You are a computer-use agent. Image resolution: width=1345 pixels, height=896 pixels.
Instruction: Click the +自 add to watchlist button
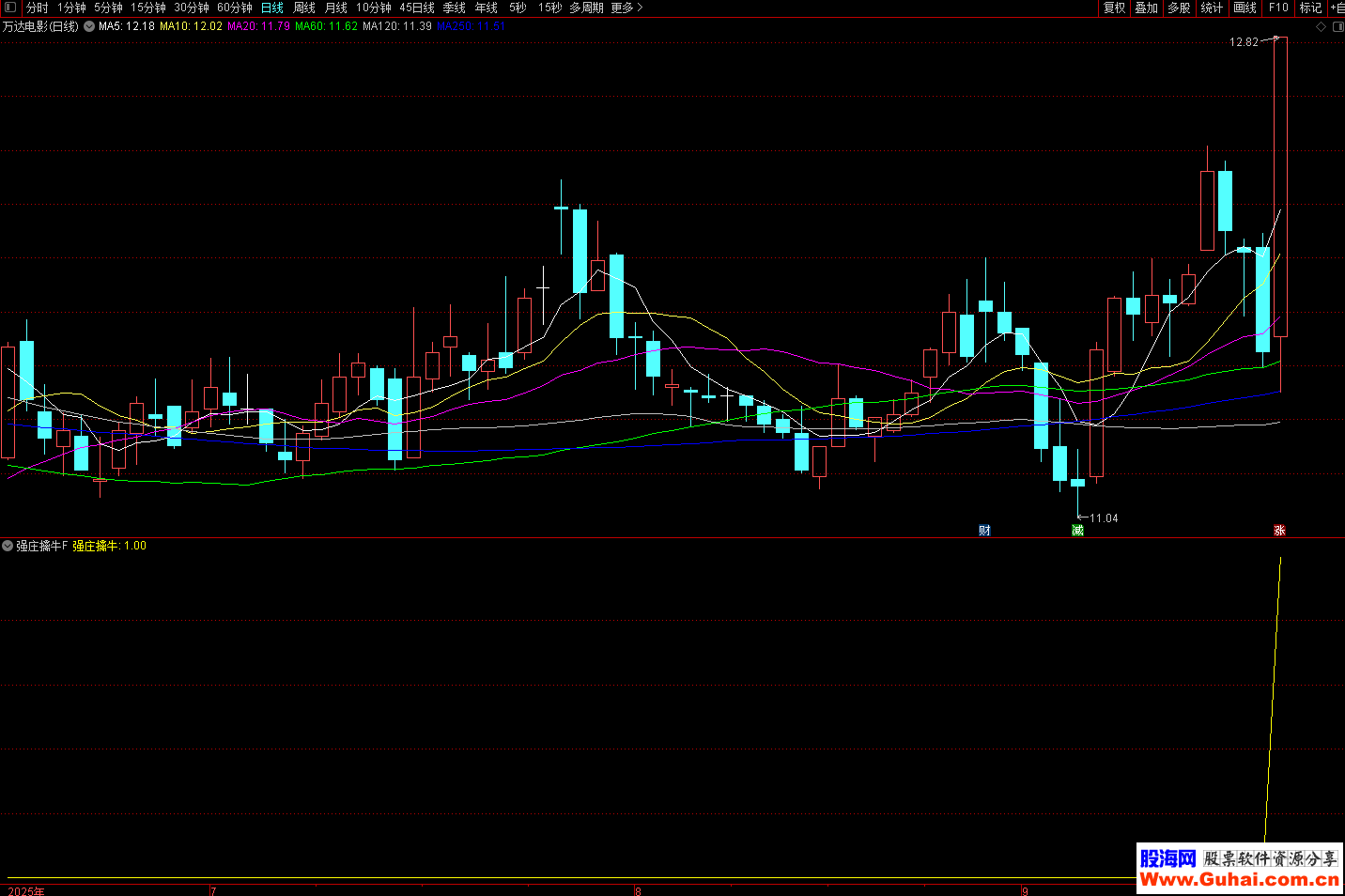[x=1337, y=8]
